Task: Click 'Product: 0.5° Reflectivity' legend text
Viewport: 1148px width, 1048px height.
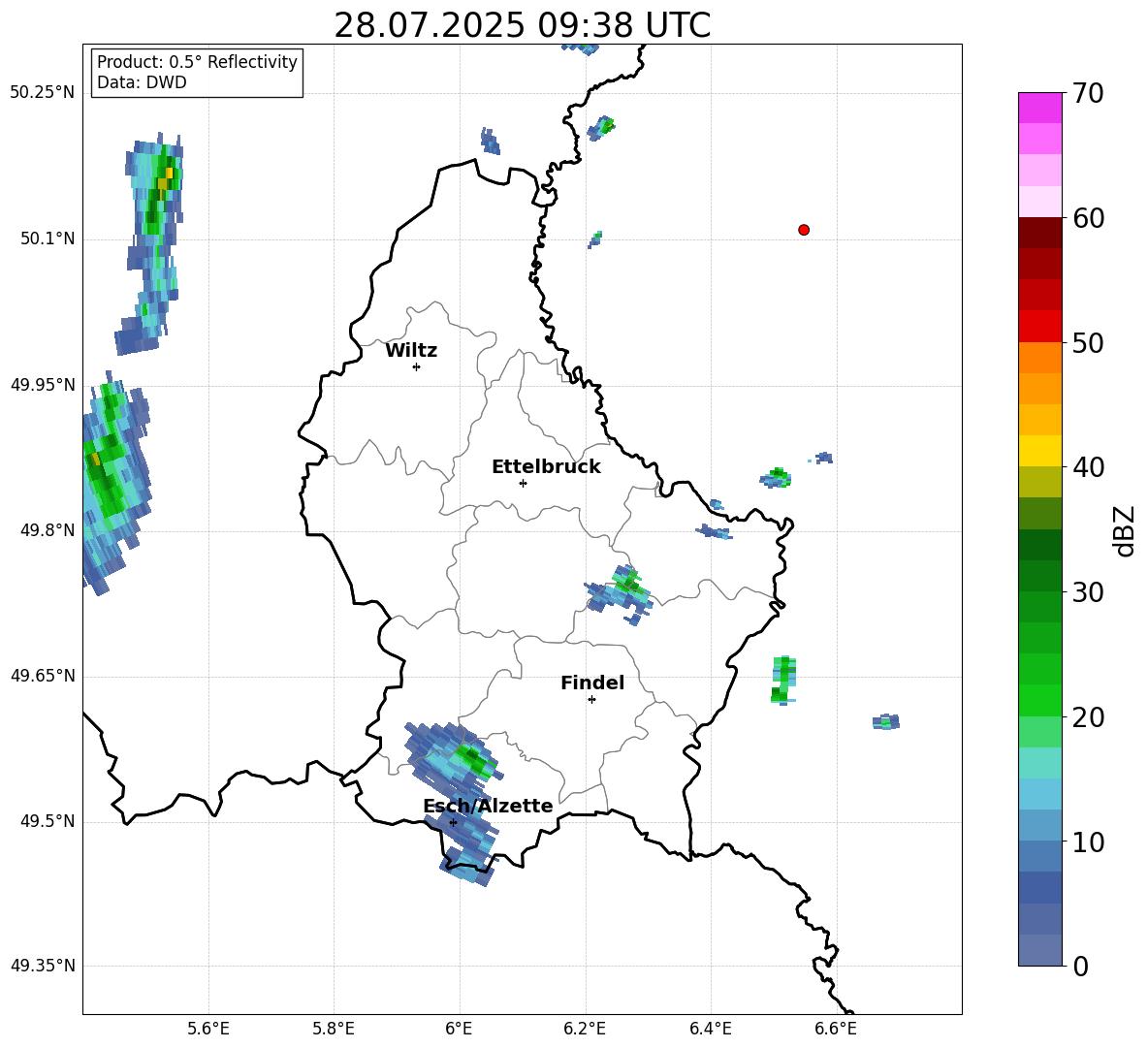Action: pos(197,62)
